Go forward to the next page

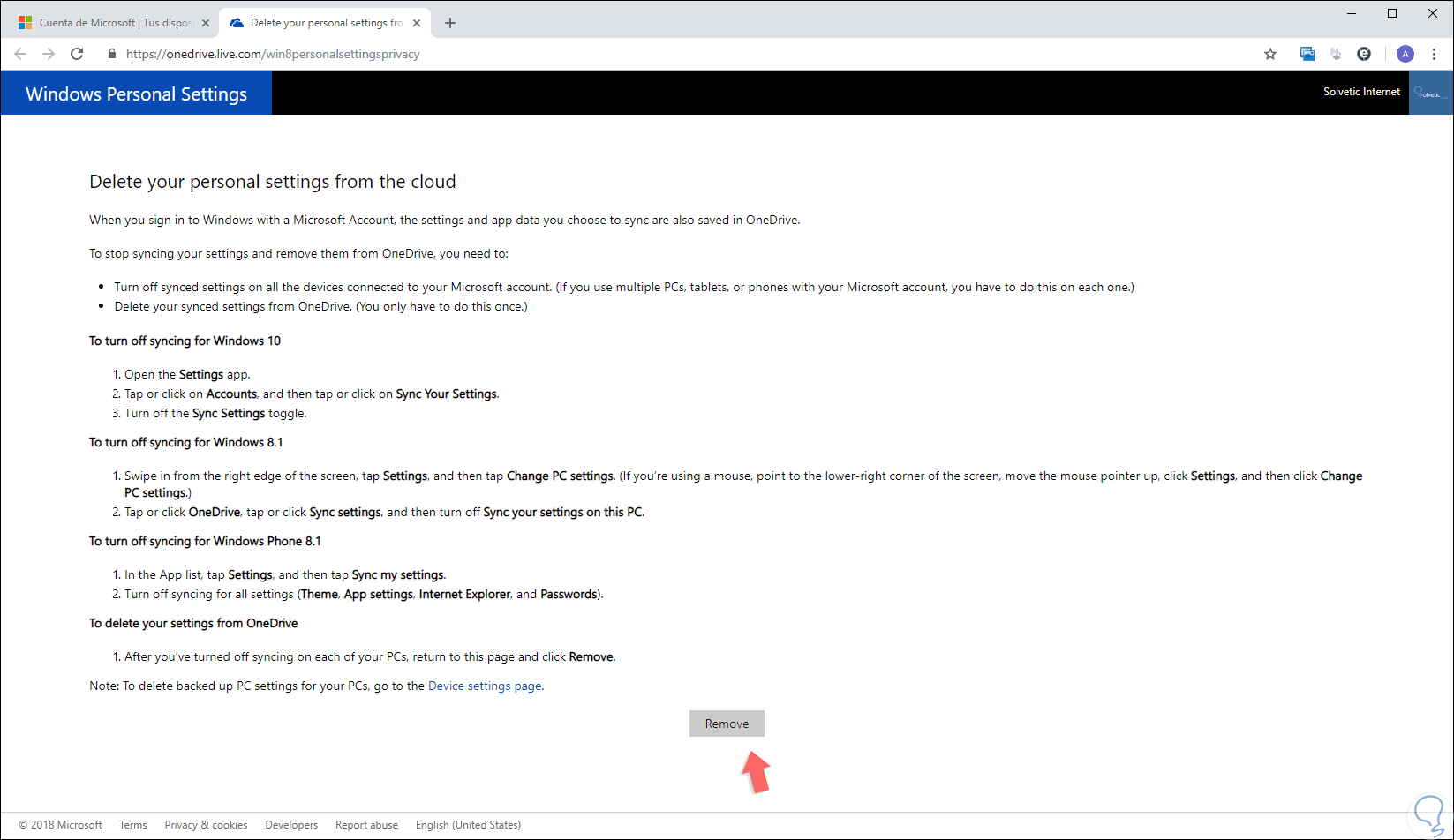[x=49, y=54]
